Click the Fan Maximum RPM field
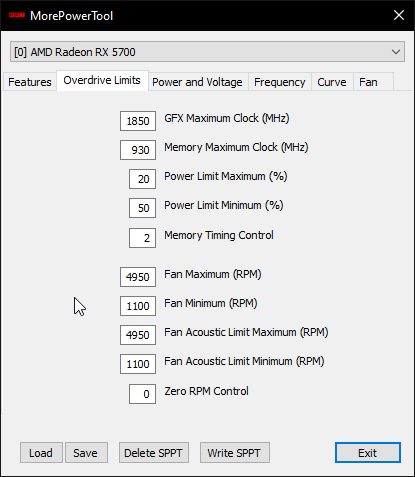Viewport: 415px width, 477px height. tap(138, 277)
